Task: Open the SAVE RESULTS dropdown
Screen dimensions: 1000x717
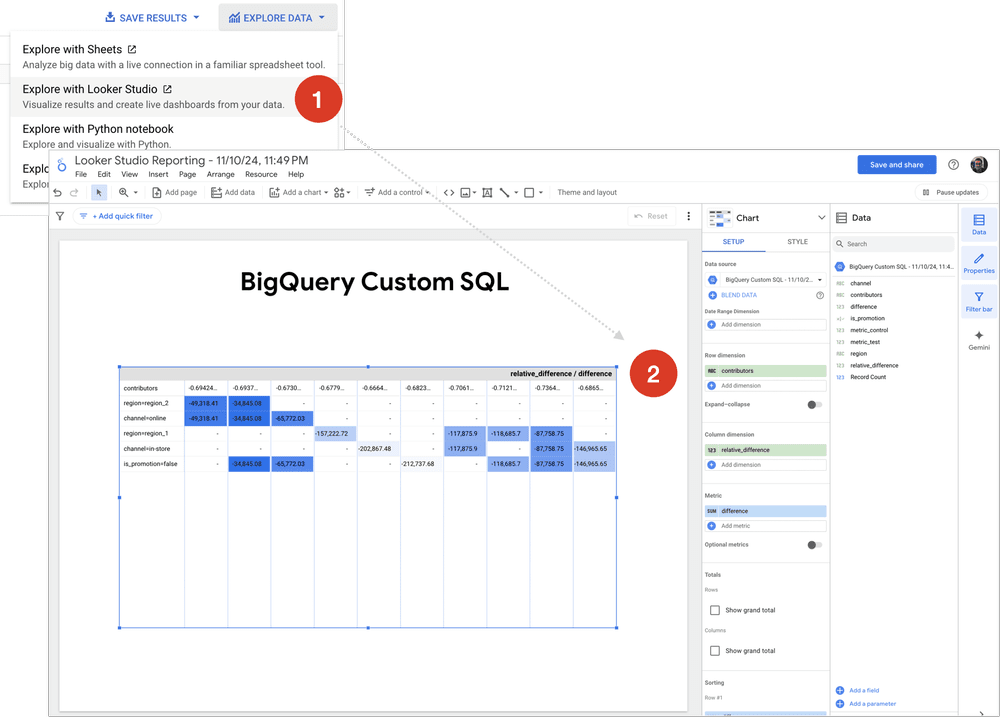Action: (152, 18)
